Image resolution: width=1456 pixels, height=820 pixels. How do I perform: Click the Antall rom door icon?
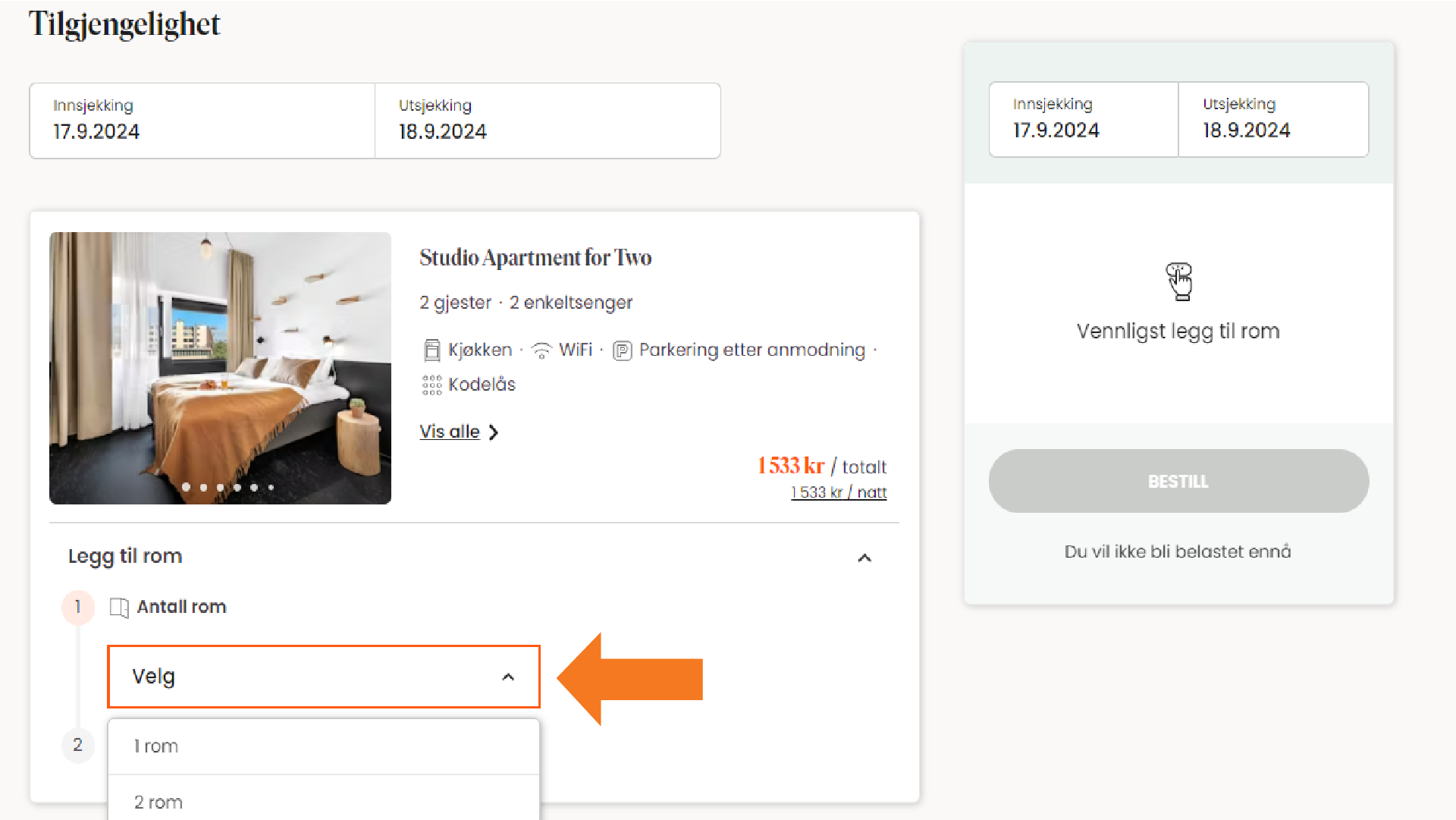click(x=119, y=608)
